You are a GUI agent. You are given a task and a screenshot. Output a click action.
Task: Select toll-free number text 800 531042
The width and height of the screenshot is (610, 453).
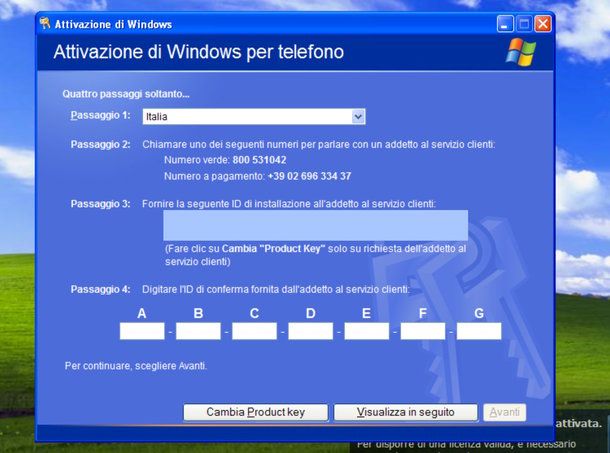click(x=259, y=160)
